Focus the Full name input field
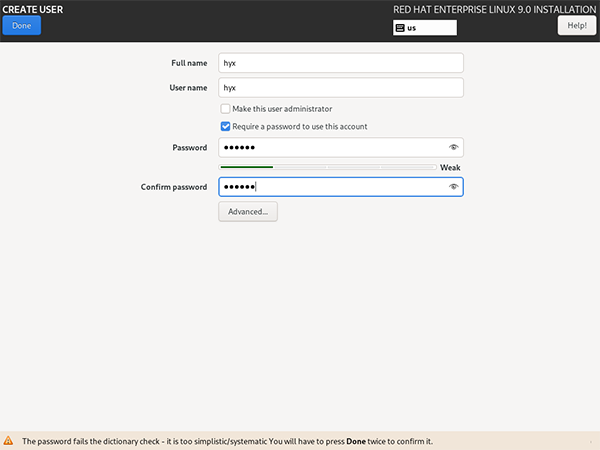Screen dimensions: 600x450 point(341,63)
